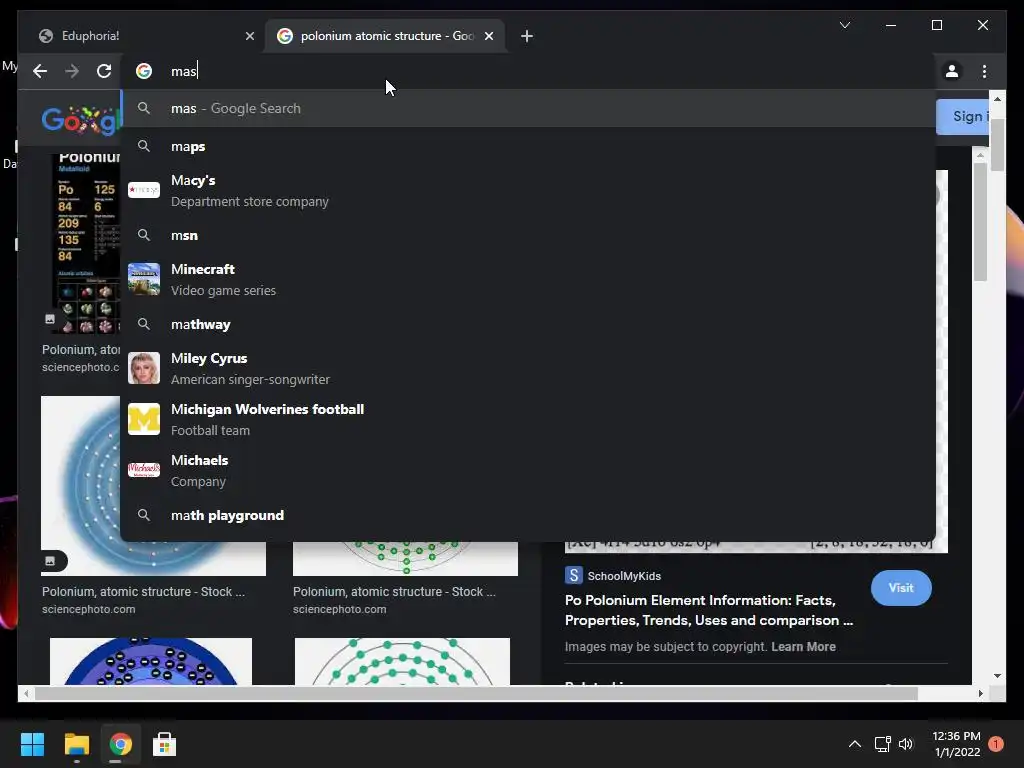Open the blue nucleus shells image thumbnail

click(151, 662)
